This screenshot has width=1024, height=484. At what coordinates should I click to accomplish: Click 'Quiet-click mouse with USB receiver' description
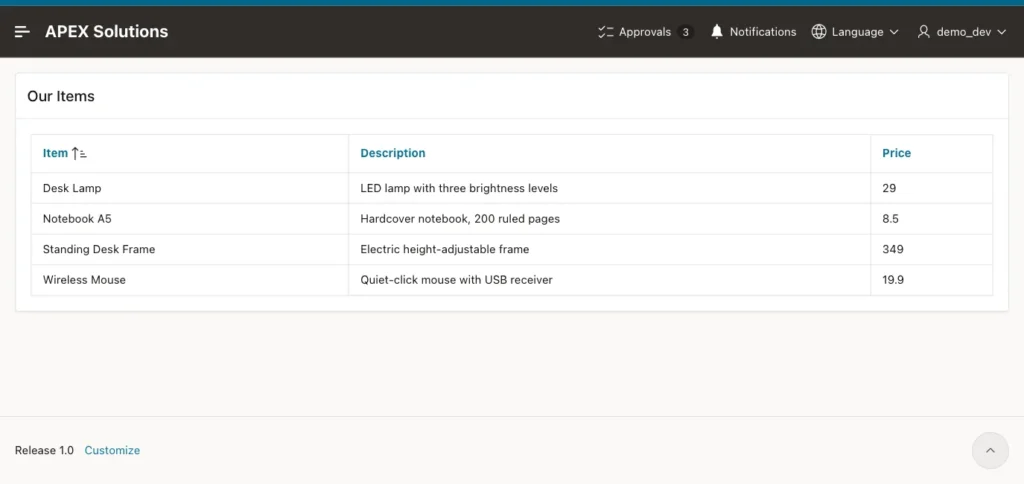pos(456,280)
